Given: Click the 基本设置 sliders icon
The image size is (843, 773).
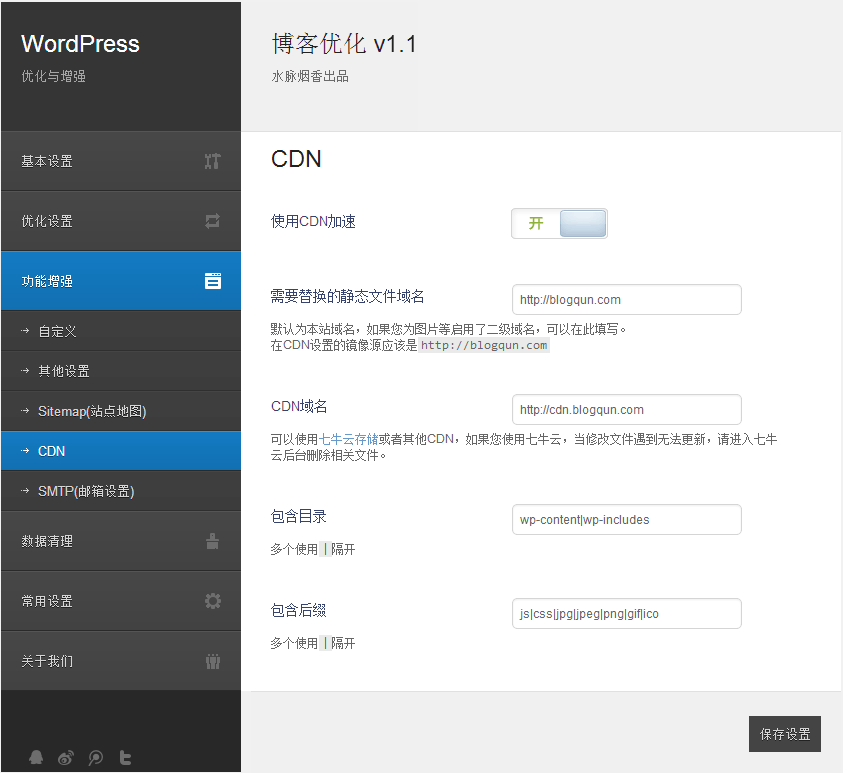Looking at the screenshot, I should coord(212,161).
